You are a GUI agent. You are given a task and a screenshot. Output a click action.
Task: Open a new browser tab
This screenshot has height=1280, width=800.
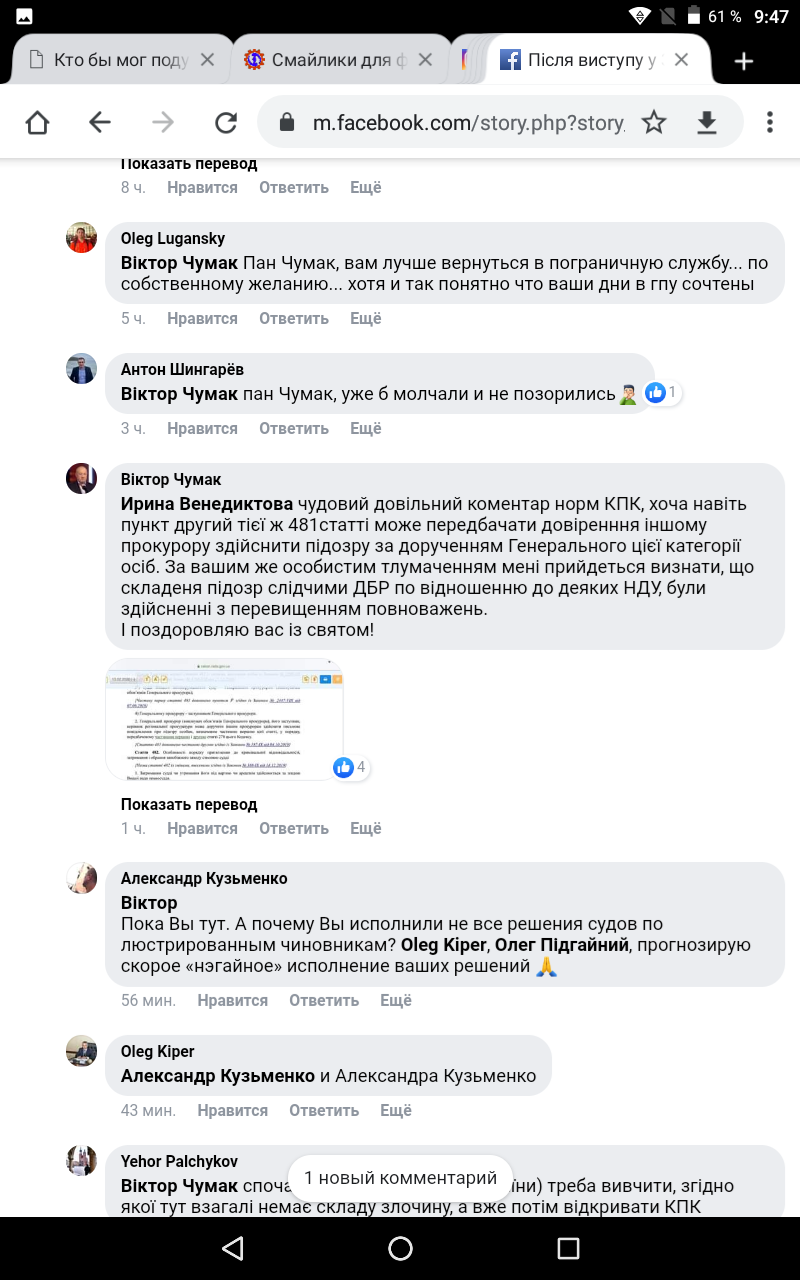743,61
